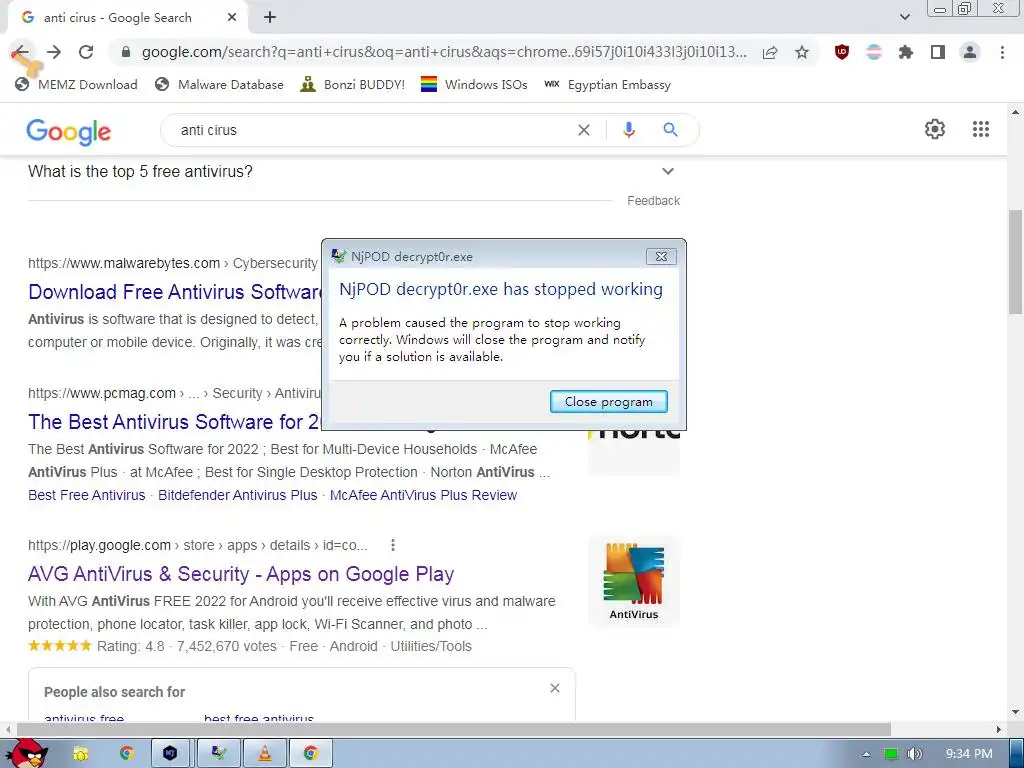1024x768 pixels.
Task: Open the volume control in the tray
Action: 915,754
